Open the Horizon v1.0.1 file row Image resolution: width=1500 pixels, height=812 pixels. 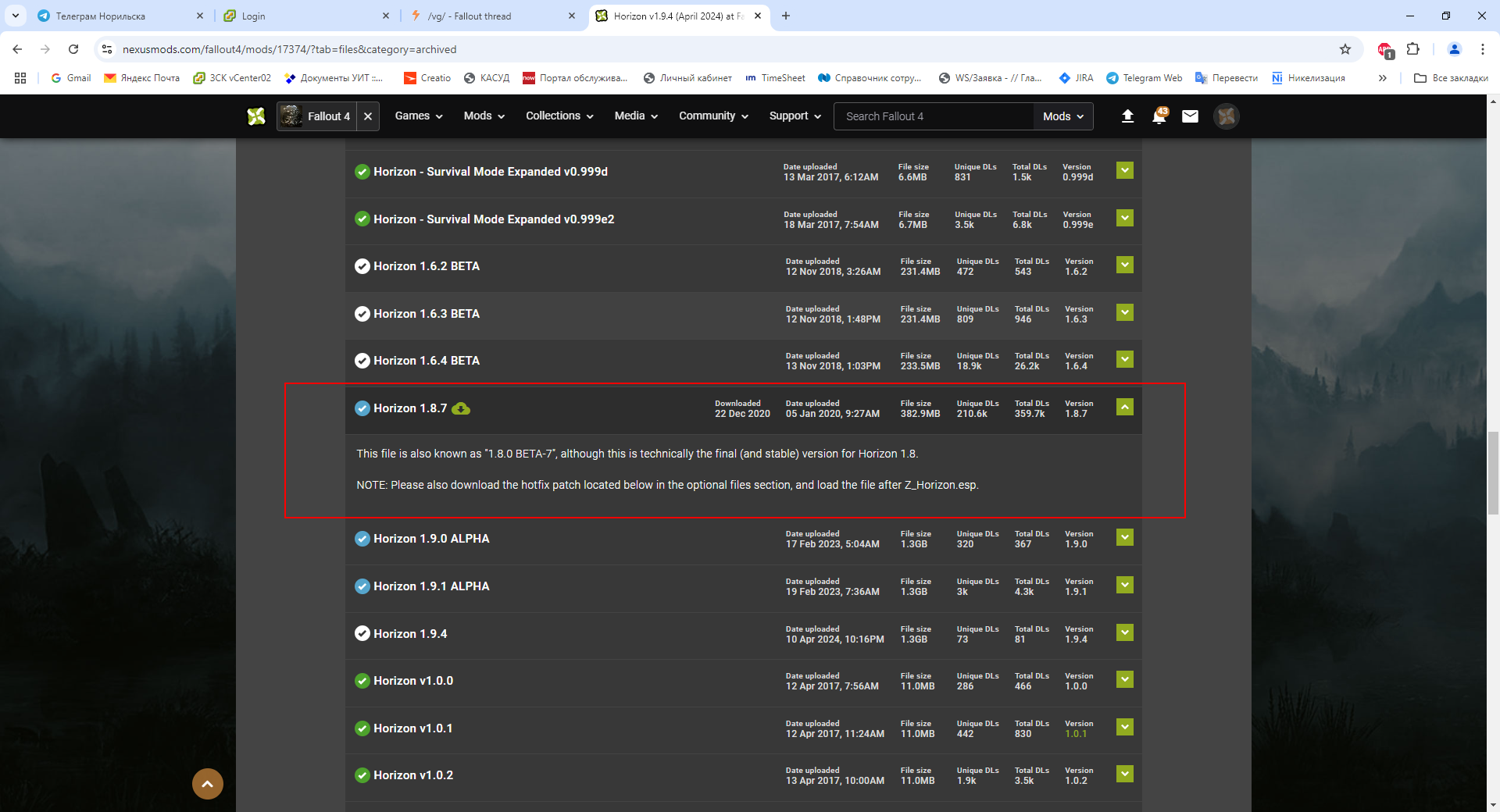click(x=744, y=728)
